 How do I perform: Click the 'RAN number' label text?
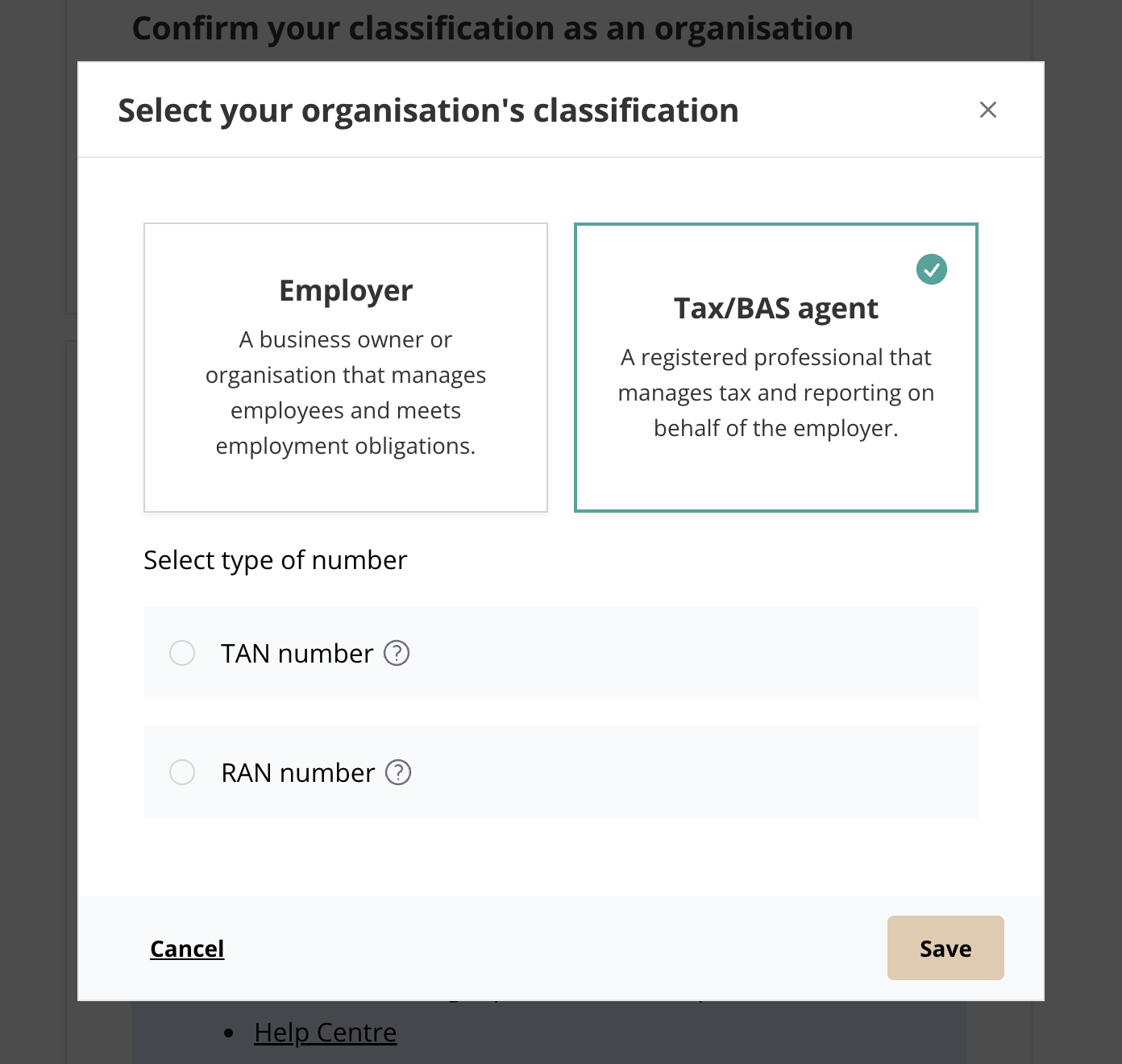click(298, 773)
